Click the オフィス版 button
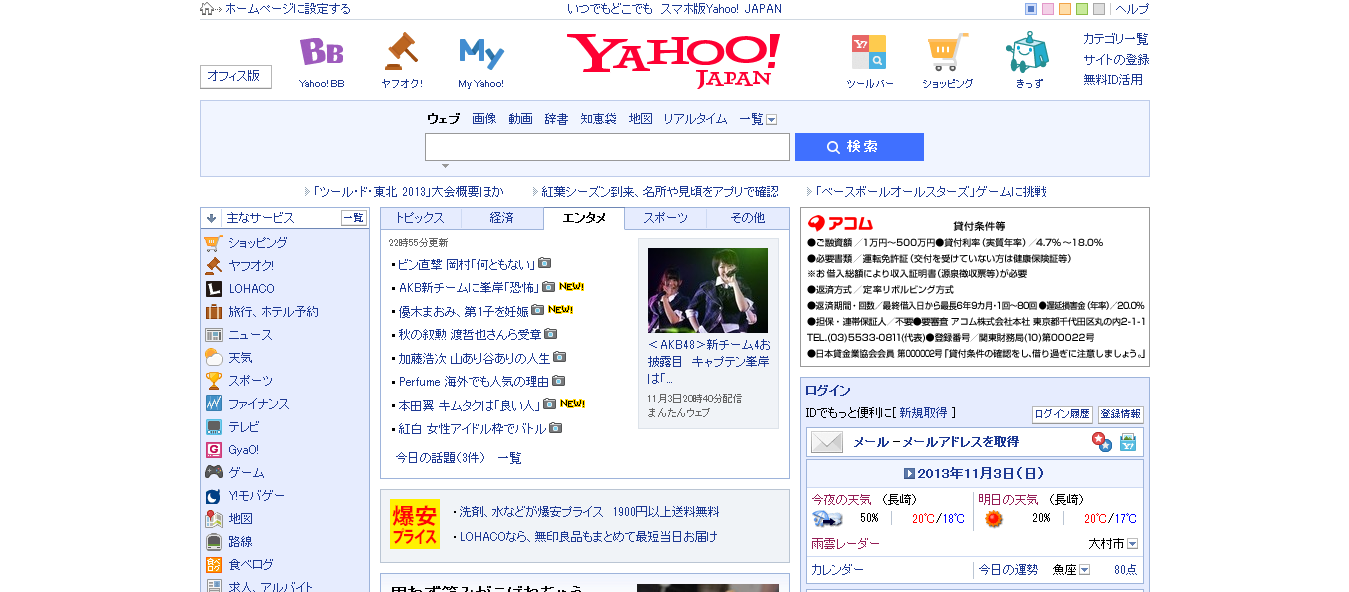Screen dimensions: 1349x592 tap(236, 77)
